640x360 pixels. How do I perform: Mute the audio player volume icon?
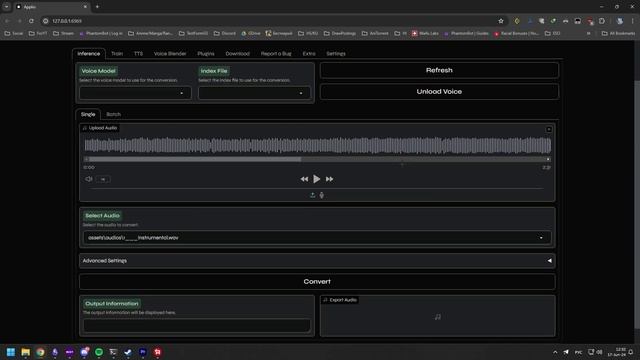[89, 179]
